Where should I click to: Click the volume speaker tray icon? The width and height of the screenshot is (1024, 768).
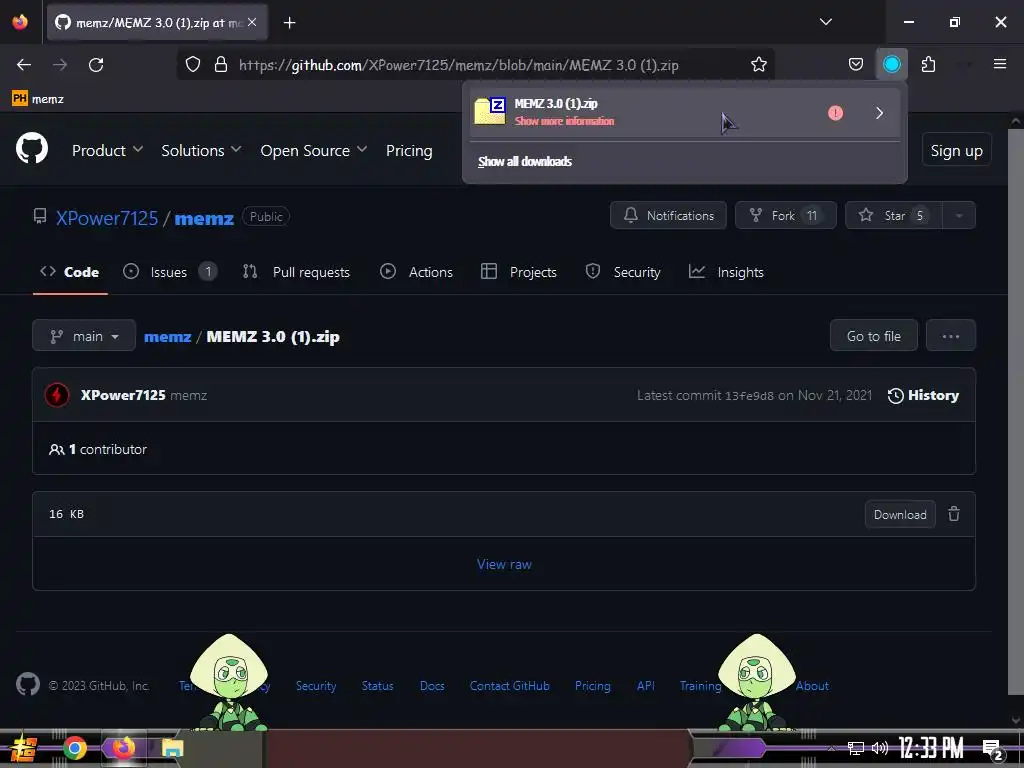(x=880, y=748)
